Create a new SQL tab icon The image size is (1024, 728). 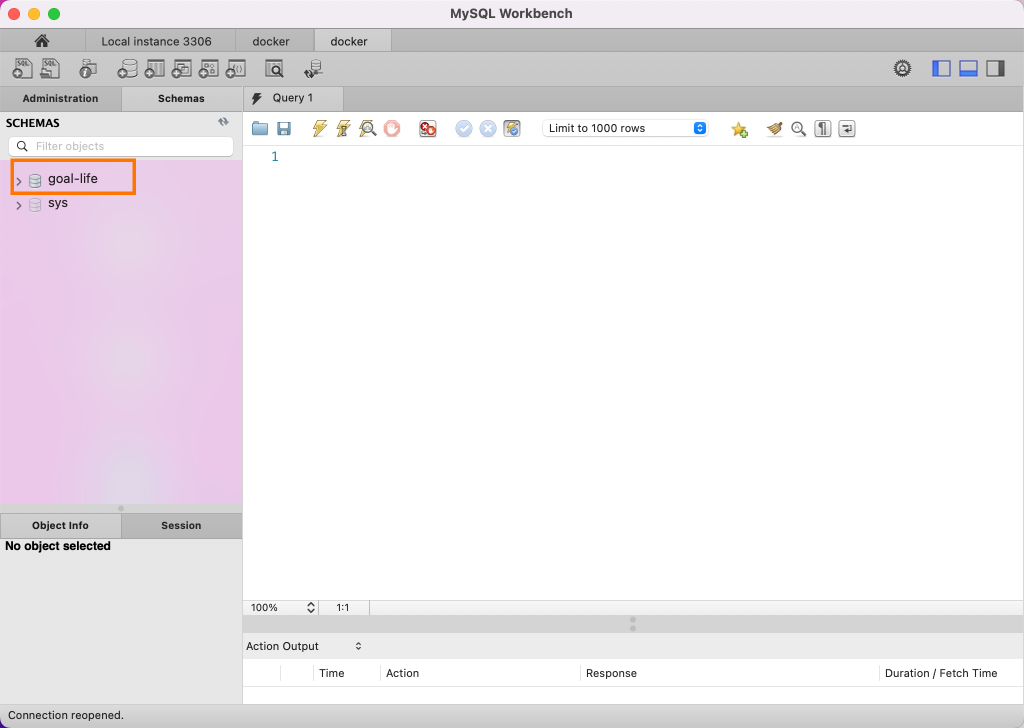click(x=23, y=69)
